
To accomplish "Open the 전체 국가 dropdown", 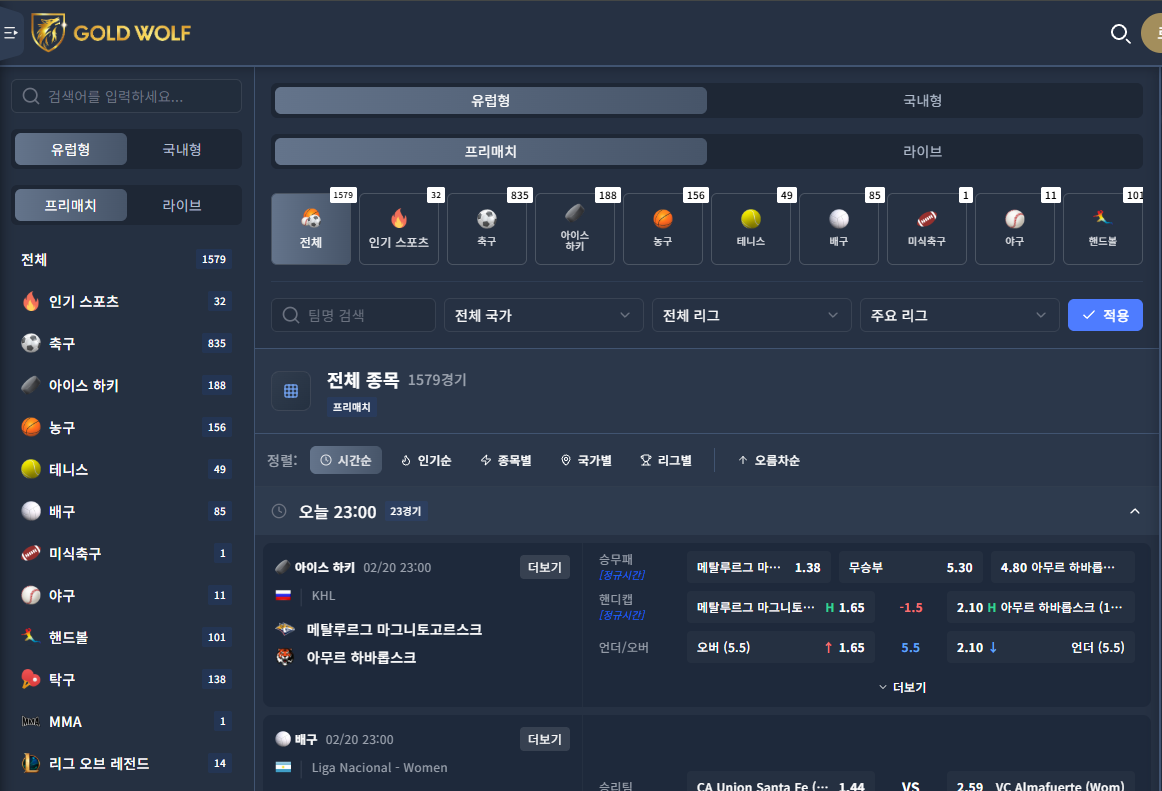I will tap(542, 315).
